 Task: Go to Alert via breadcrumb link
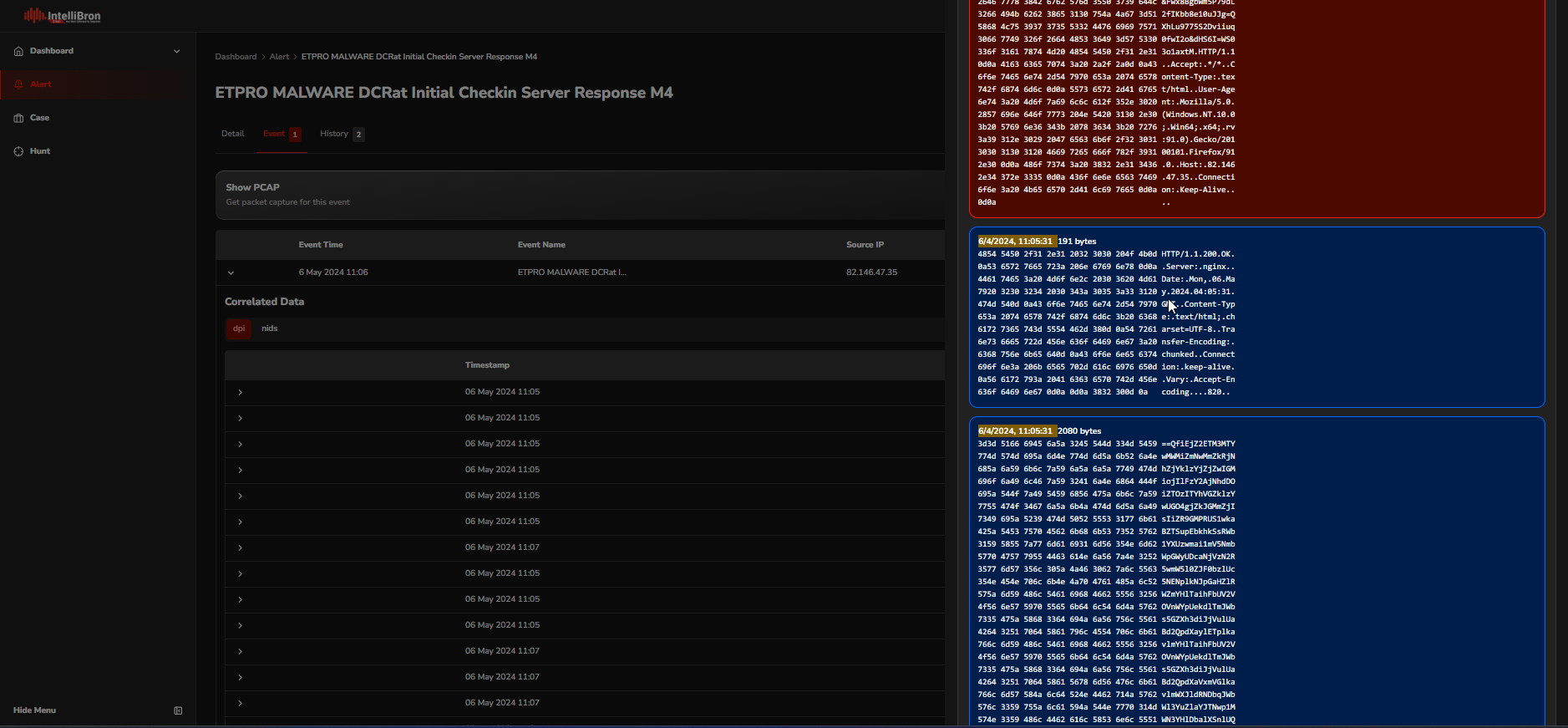click(x=279, y=57)
